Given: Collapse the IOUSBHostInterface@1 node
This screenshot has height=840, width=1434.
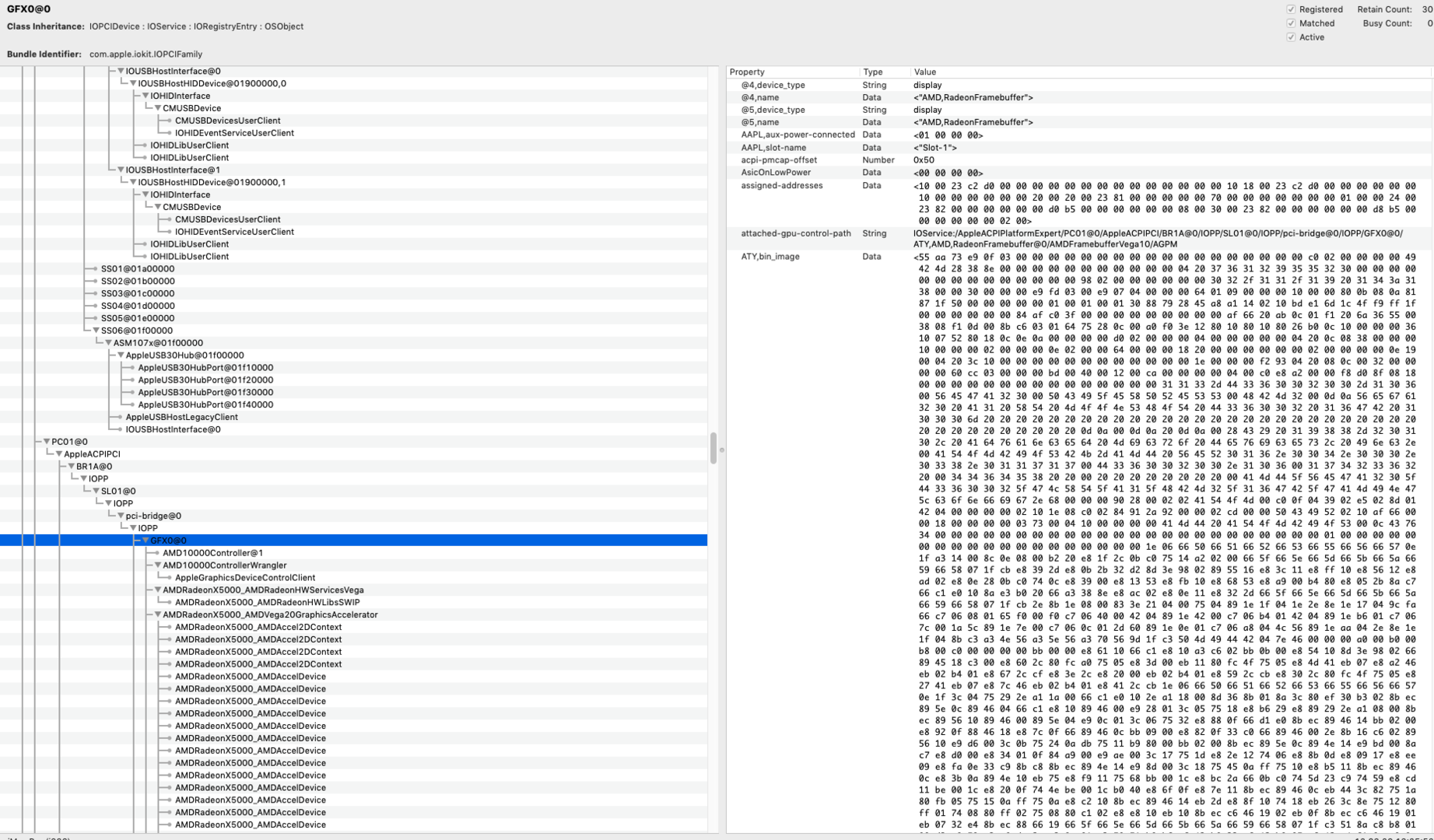Looking at the screenshot, I should tap(121, 170).
